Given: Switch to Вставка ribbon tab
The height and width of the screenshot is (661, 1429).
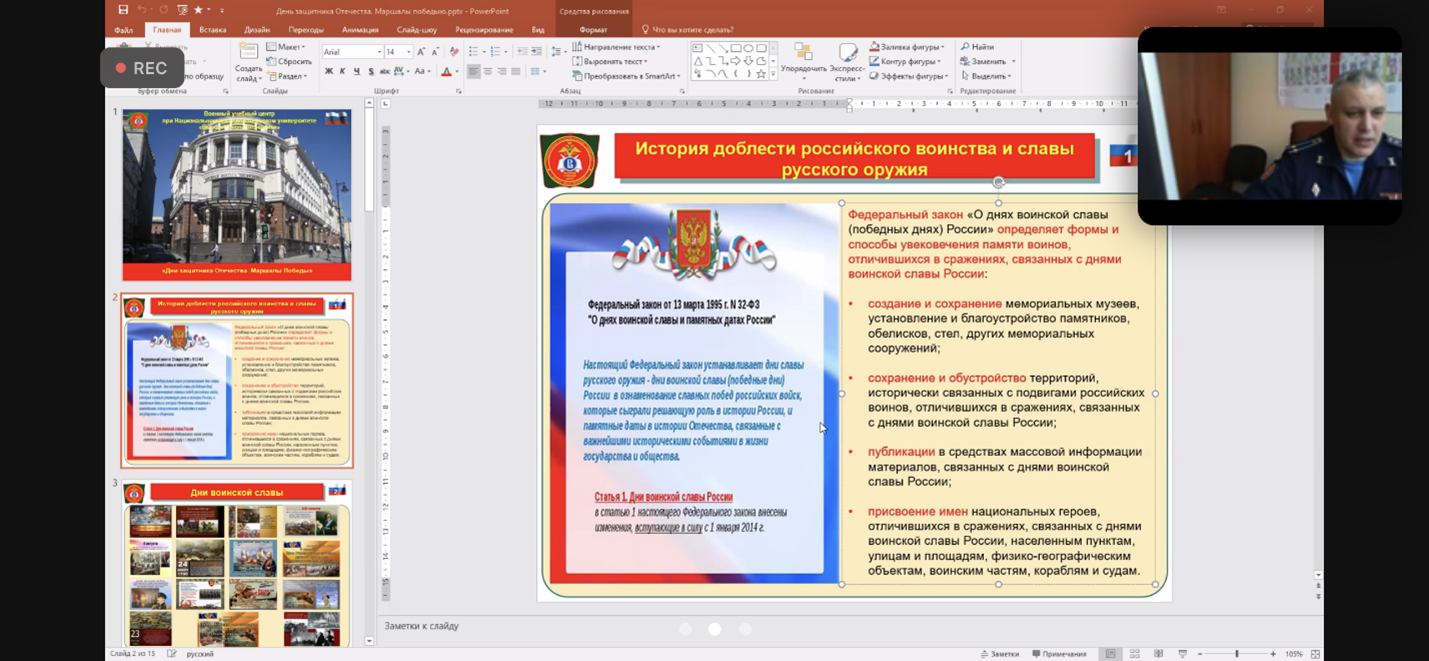Looking at the screenshot, I should [212, 30].
